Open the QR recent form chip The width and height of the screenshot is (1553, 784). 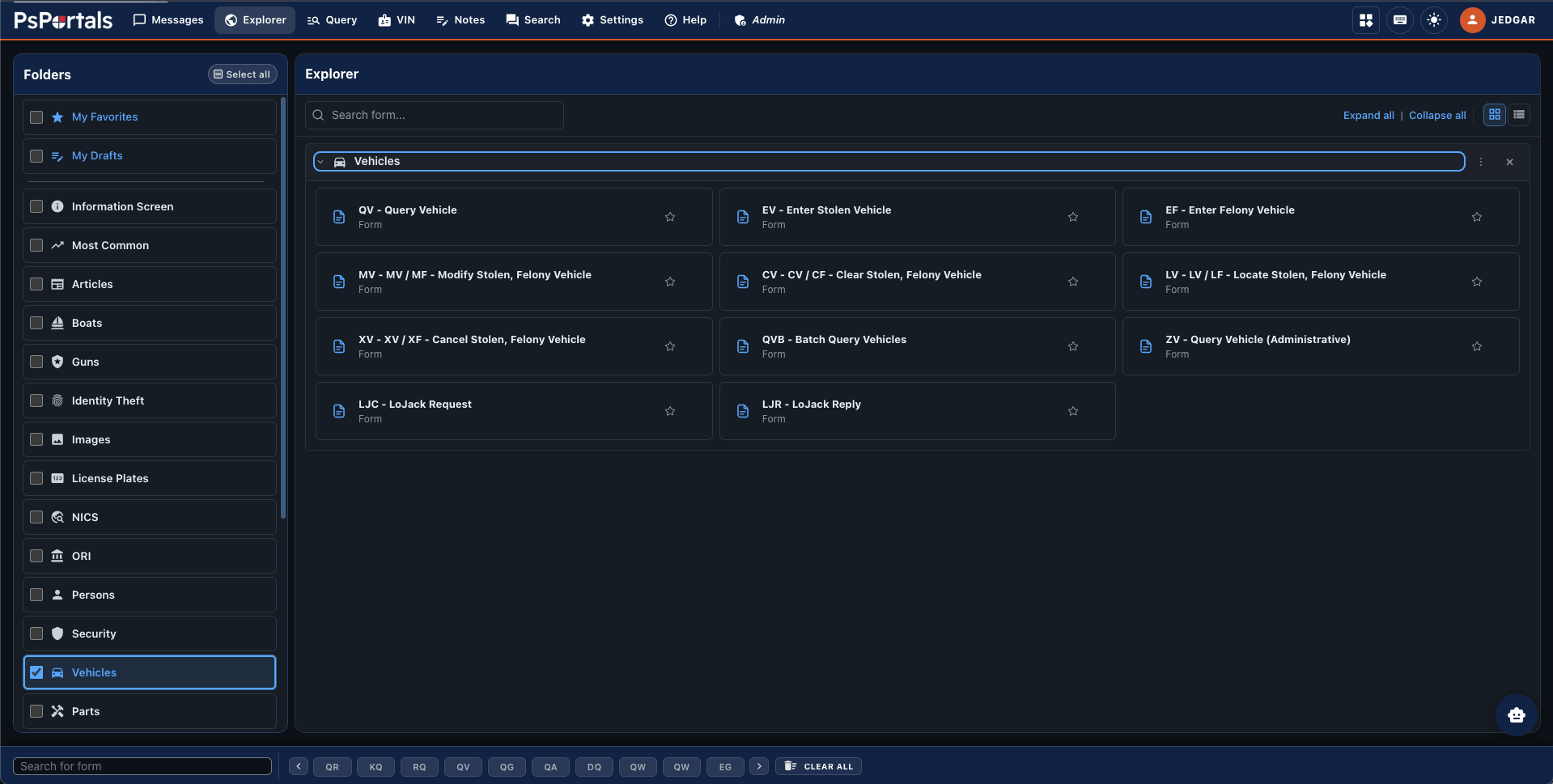[333, 766]
